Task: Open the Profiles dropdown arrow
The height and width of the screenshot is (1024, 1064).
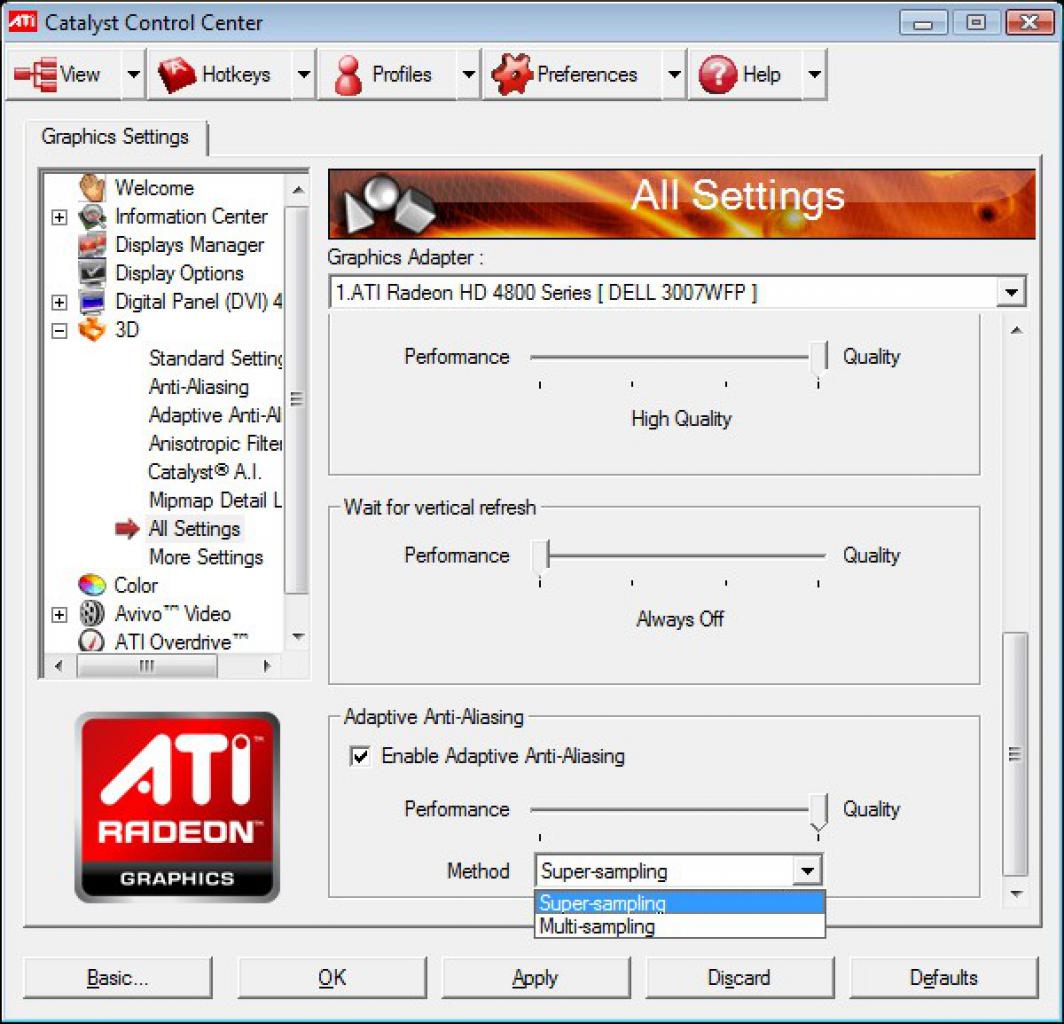Action: click(x=469, y=74)
